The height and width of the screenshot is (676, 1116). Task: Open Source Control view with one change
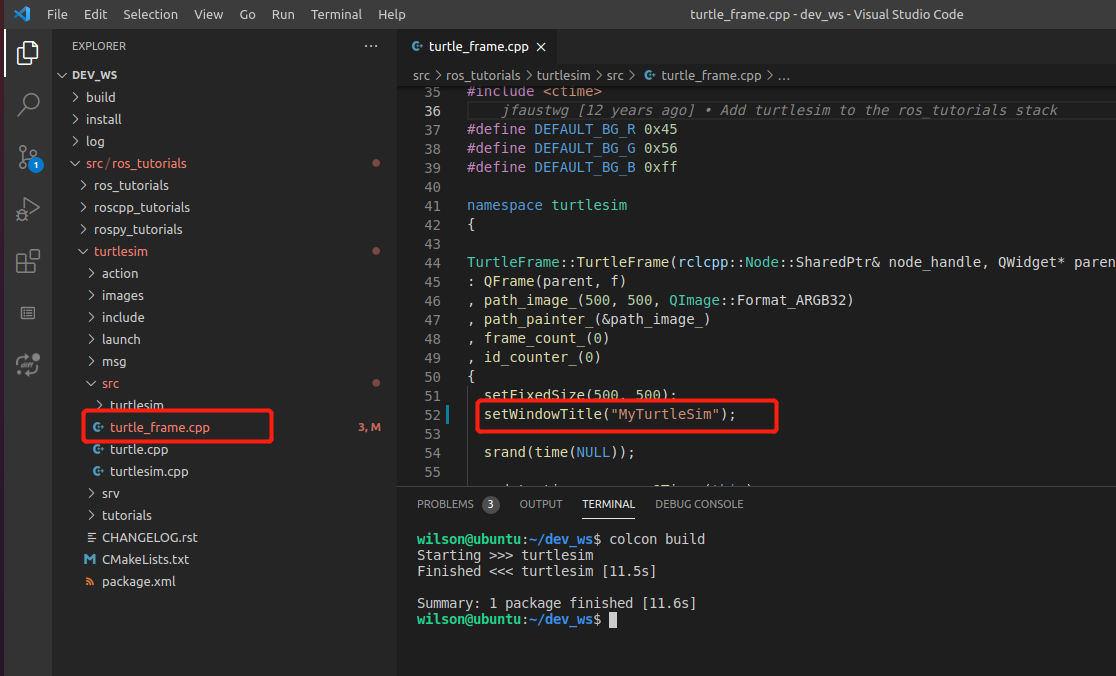28,157
